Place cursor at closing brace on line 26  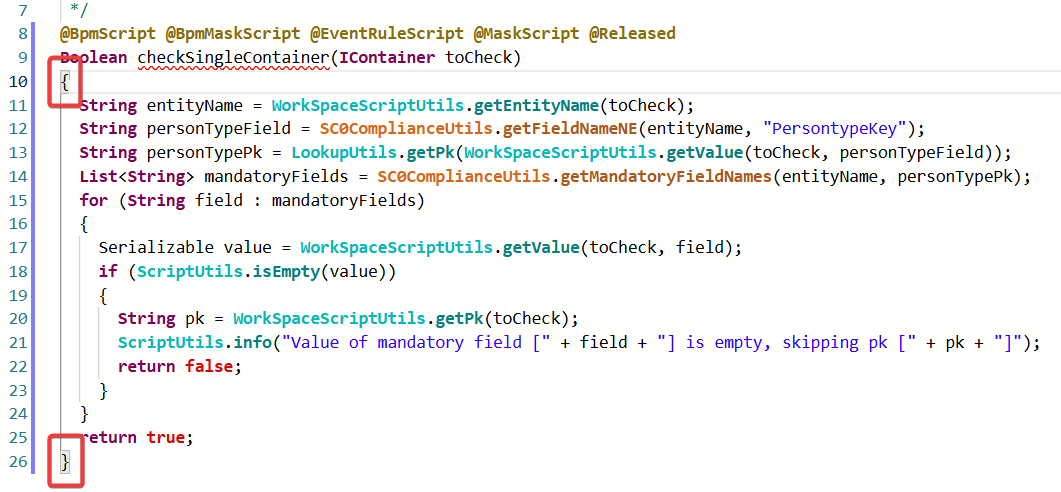[65, 461]
